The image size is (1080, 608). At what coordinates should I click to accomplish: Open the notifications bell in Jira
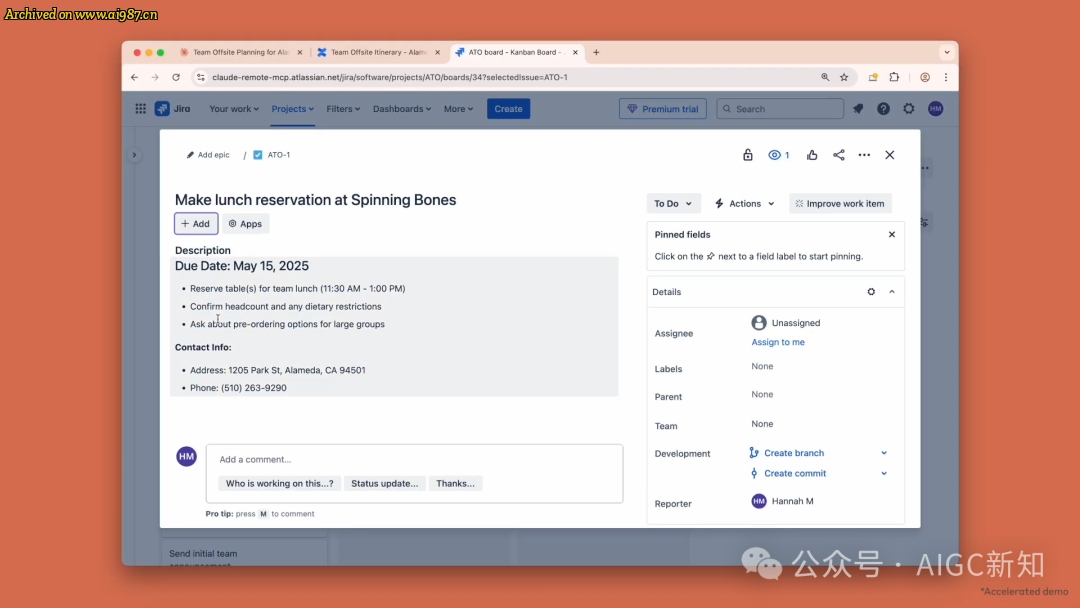[x=858, y=109]
